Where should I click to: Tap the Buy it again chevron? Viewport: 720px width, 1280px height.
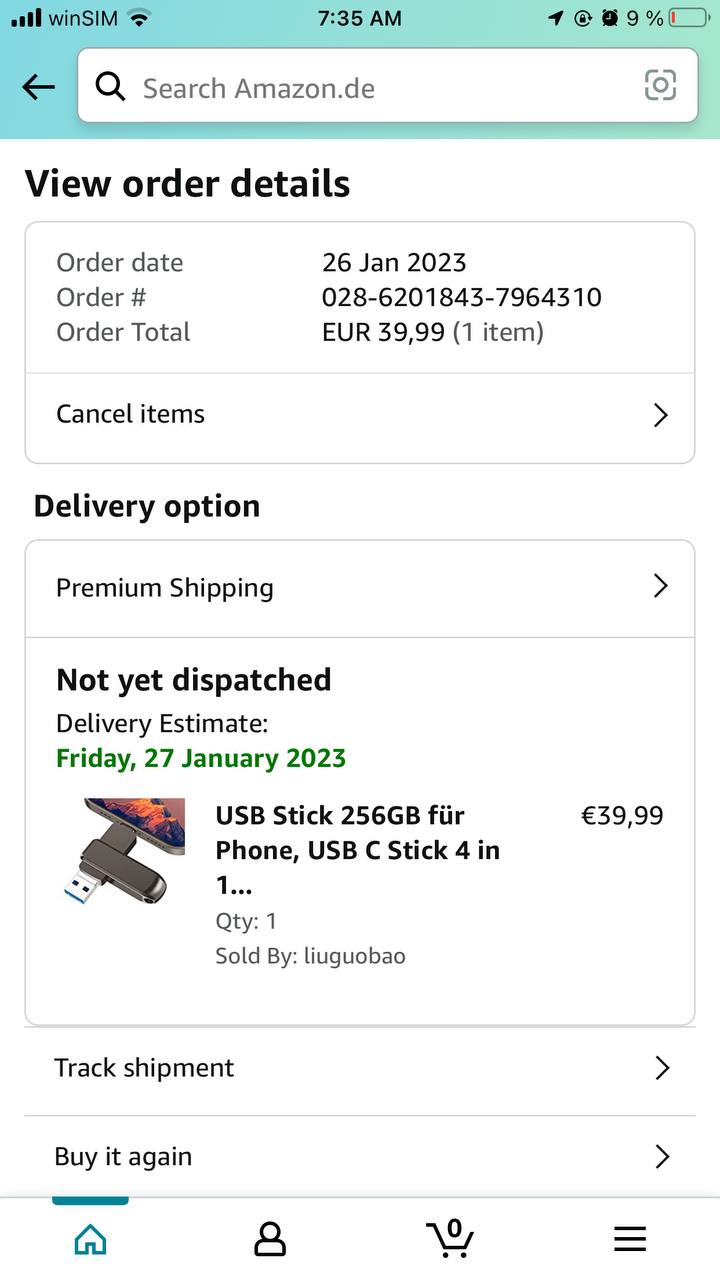pyautogui.click(x=661, y=1157)
